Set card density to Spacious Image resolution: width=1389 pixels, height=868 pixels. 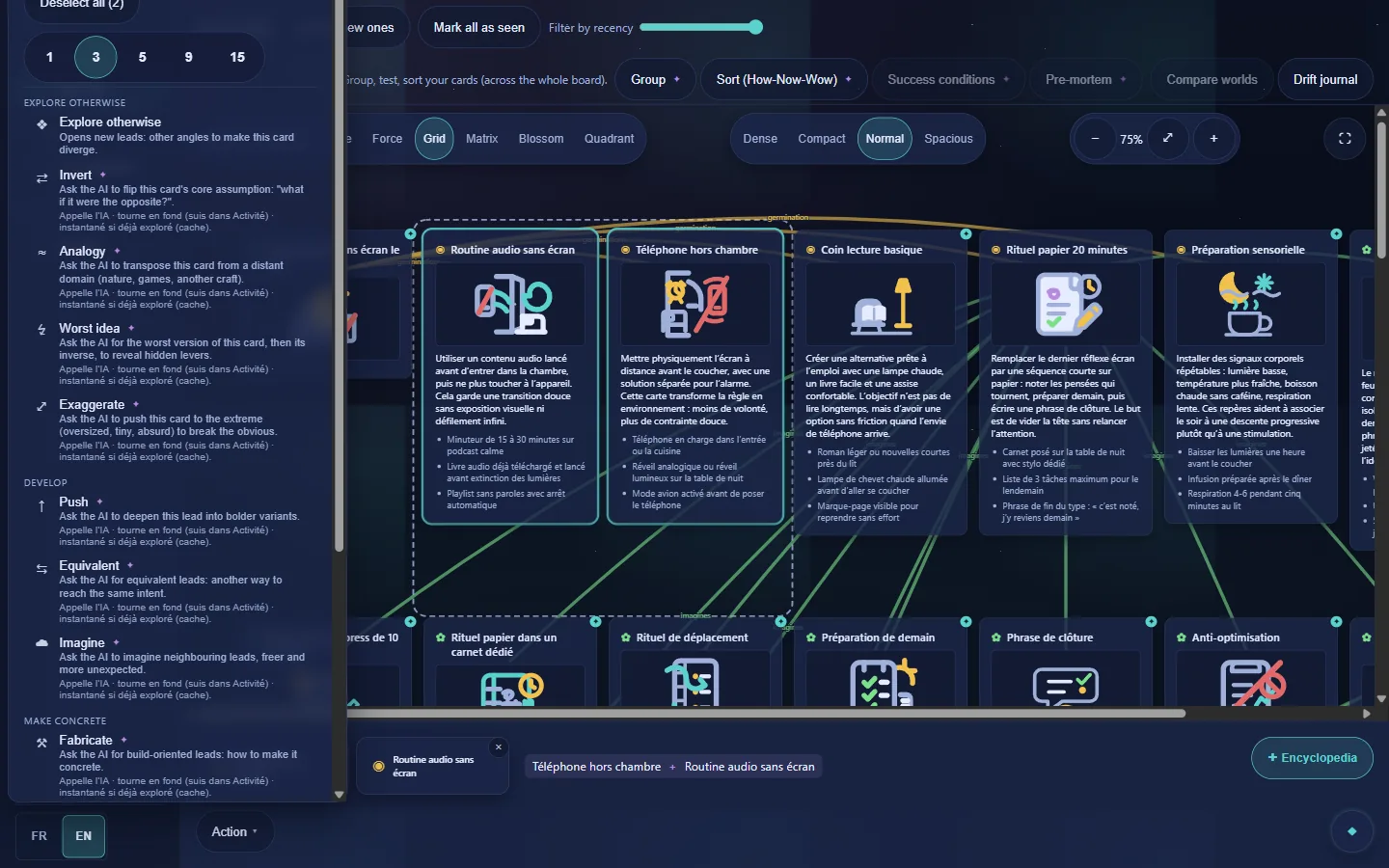pos(948,139)
